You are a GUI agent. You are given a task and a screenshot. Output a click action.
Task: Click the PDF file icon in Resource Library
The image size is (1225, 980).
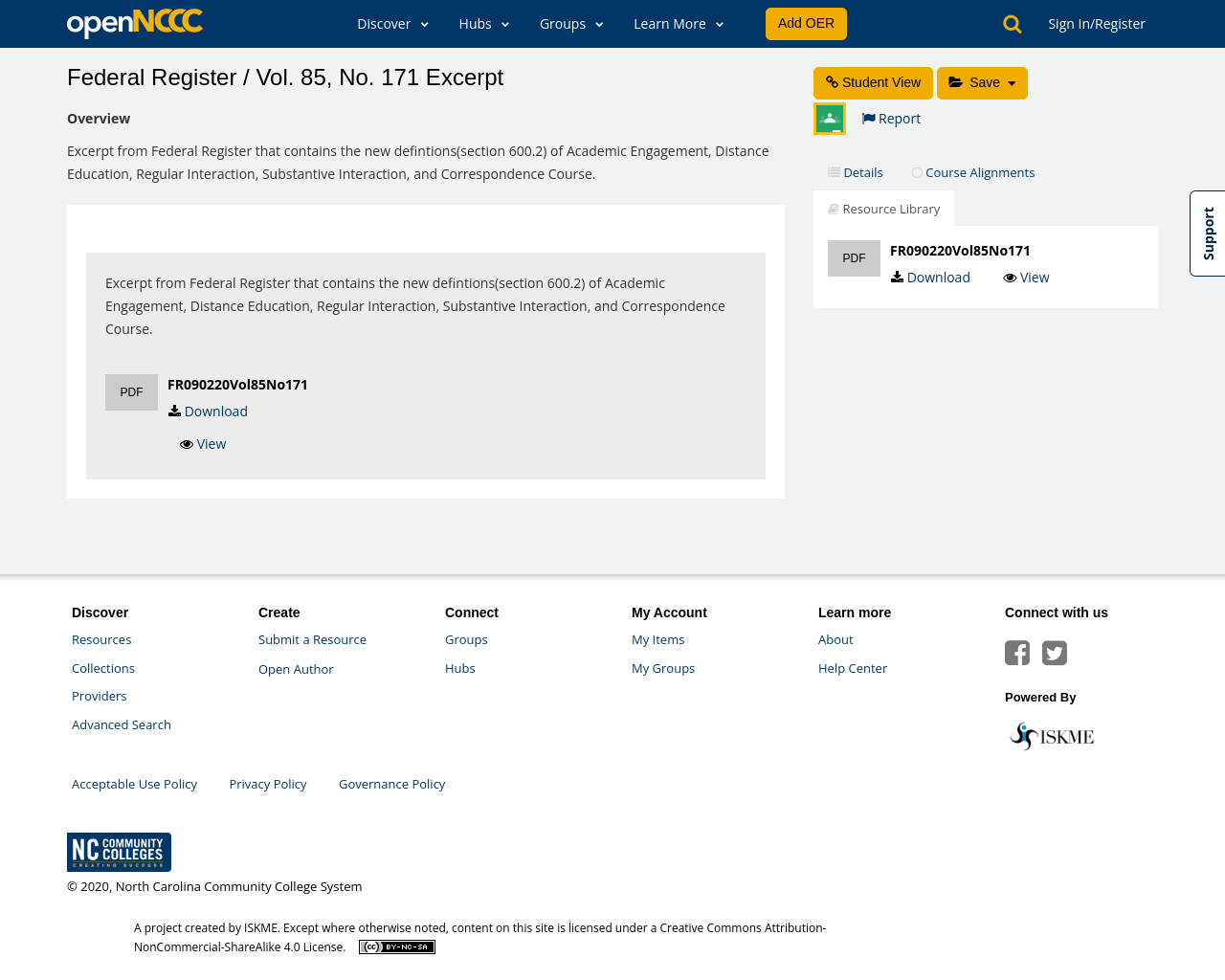pyautogui.click(x=854, y=256)
